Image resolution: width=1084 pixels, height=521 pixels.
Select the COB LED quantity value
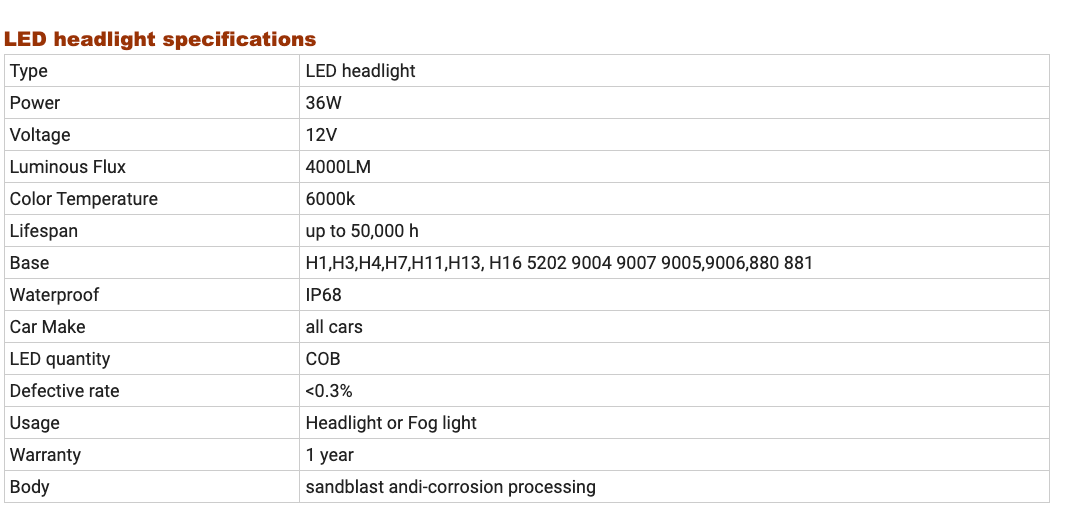tap(323, 359)
